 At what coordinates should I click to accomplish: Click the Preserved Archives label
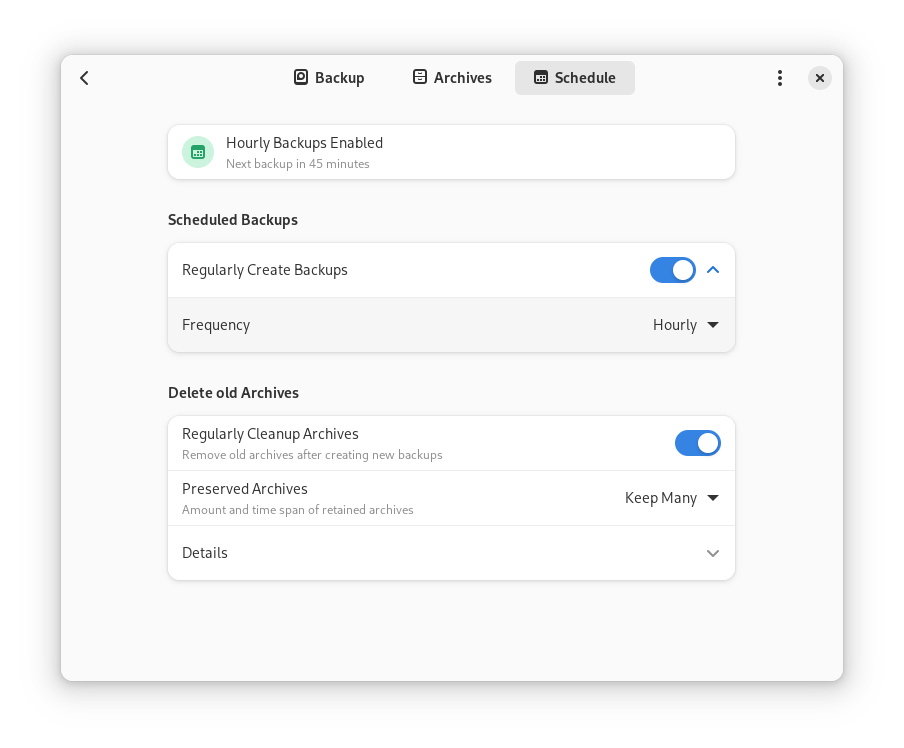pos(244,488)
